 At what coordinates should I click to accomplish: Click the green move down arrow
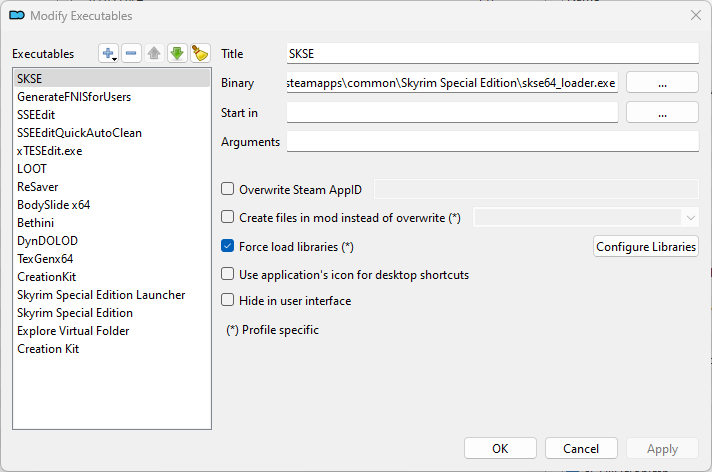point(177,53)
